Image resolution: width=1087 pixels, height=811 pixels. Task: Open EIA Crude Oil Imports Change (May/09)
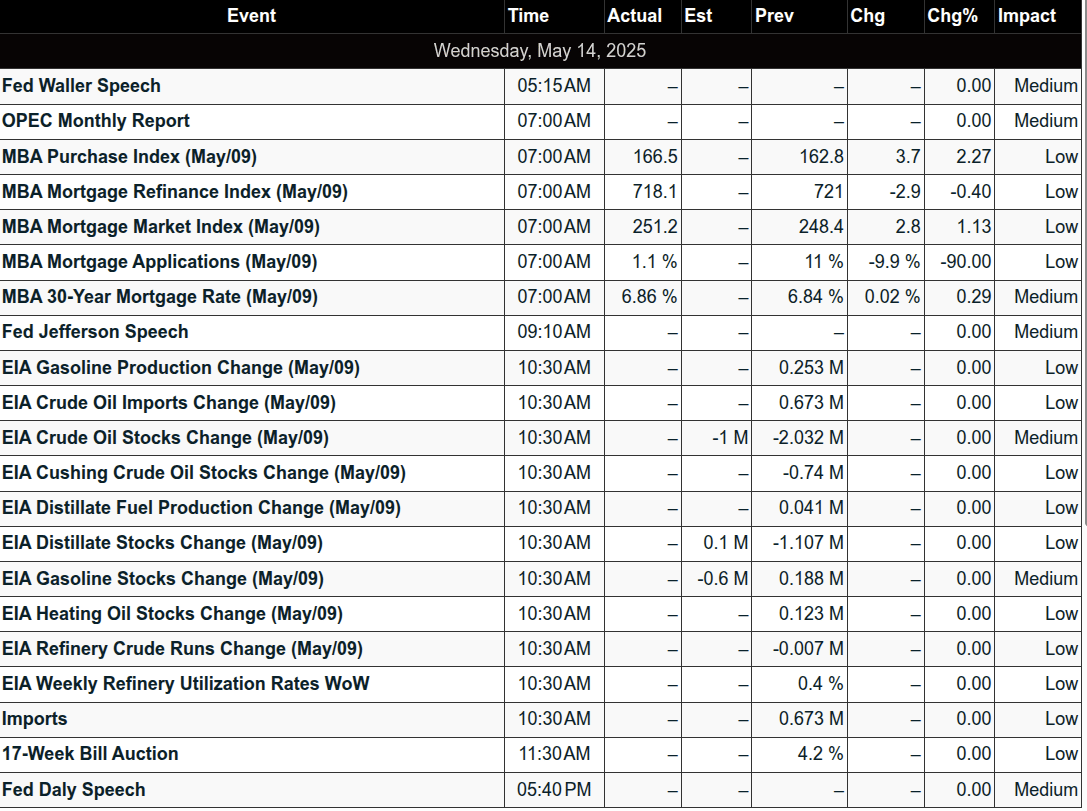tap(168, 403)
